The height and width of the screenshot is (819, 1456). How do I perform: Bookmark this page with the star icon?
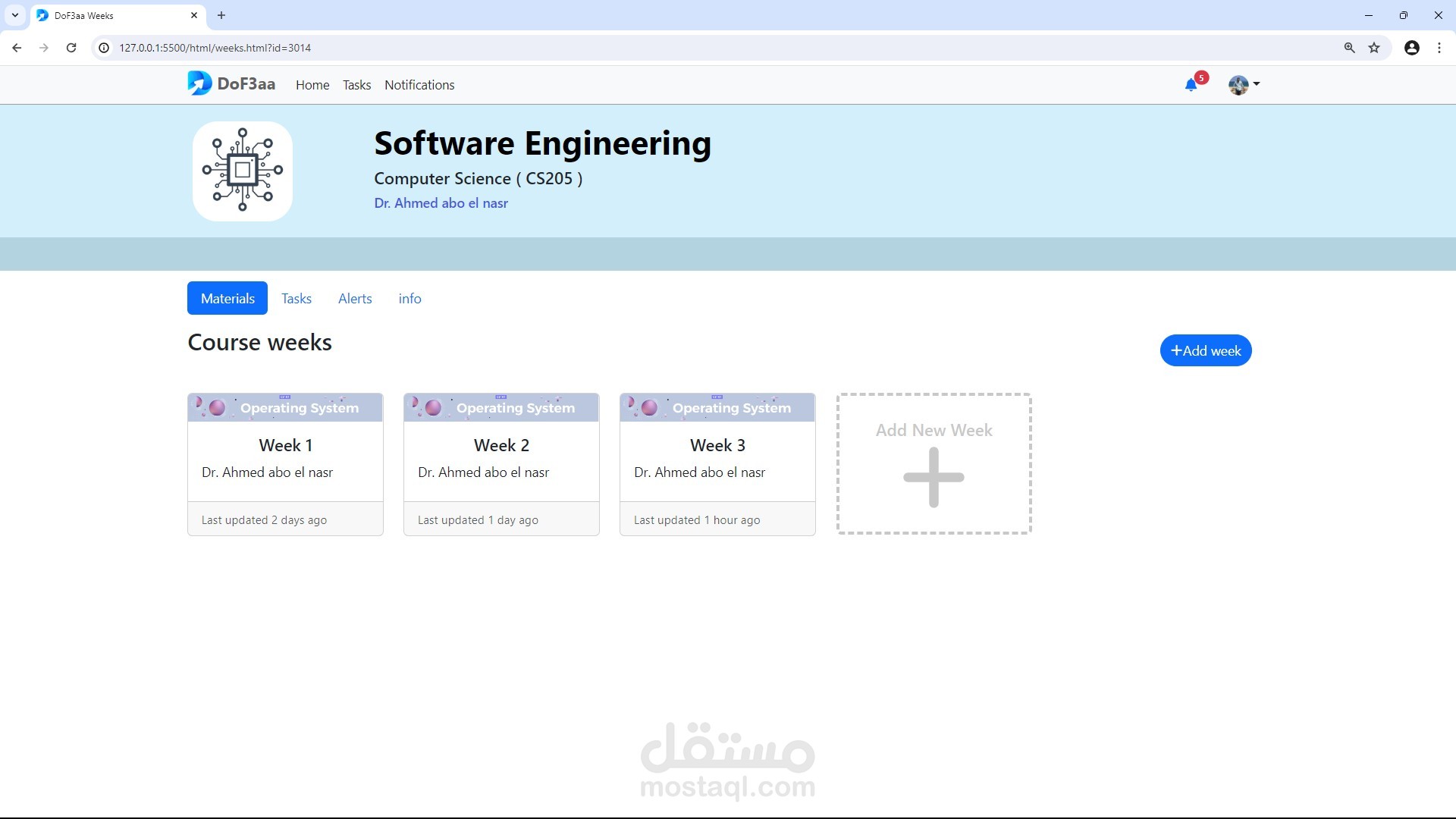[1374, 48]
